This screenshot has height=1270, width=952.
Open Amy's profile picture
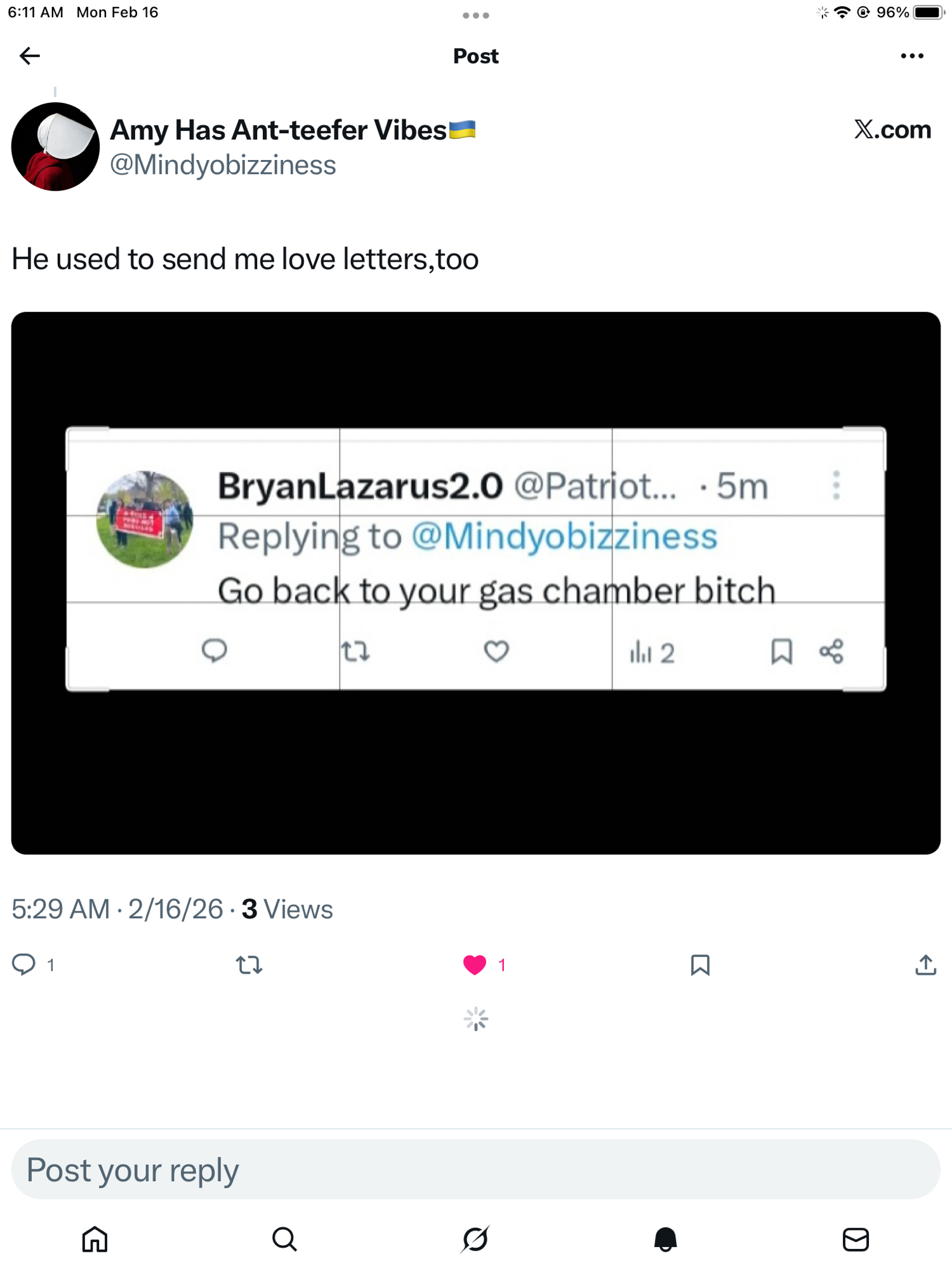pyautogui.click(x=55, y=147)
